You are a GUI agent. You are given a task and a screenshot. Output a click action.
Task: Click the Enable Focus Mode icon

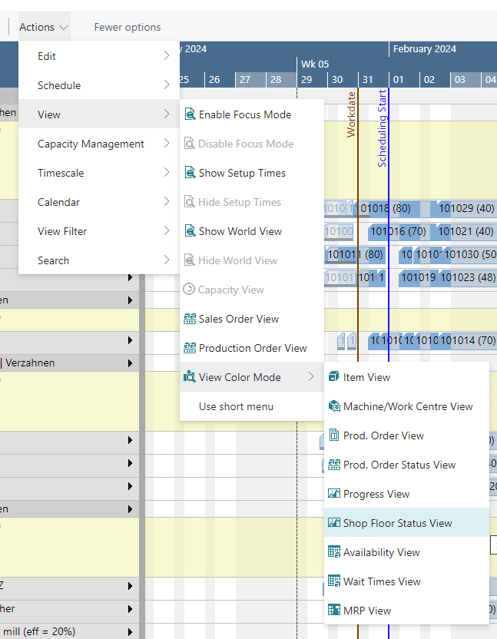tap(189, 114)
